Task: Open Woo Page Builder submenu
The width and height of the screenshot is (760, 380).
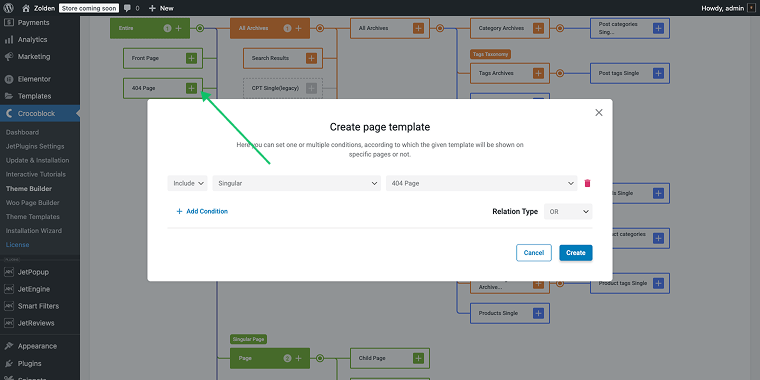Action: (32, 203)
